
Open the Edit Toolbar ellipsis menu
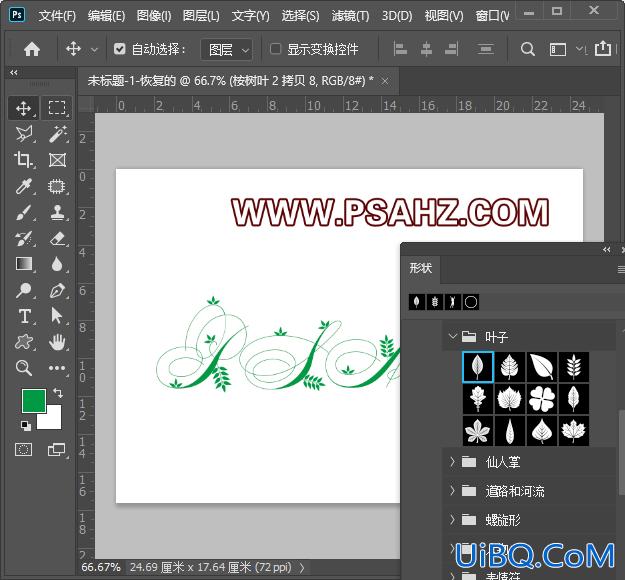pos(57,368)
